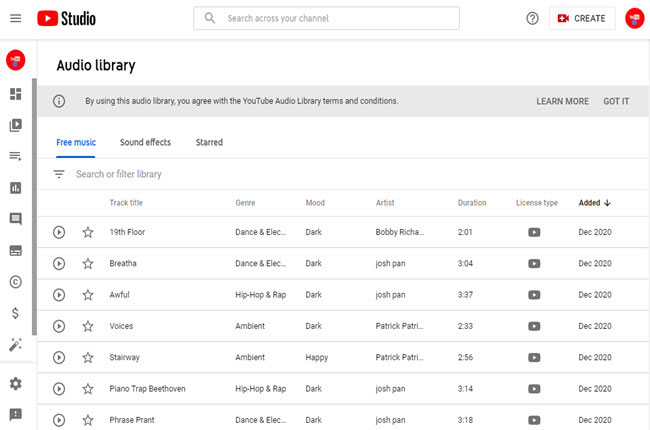Star the Awful track

point(88,295)
